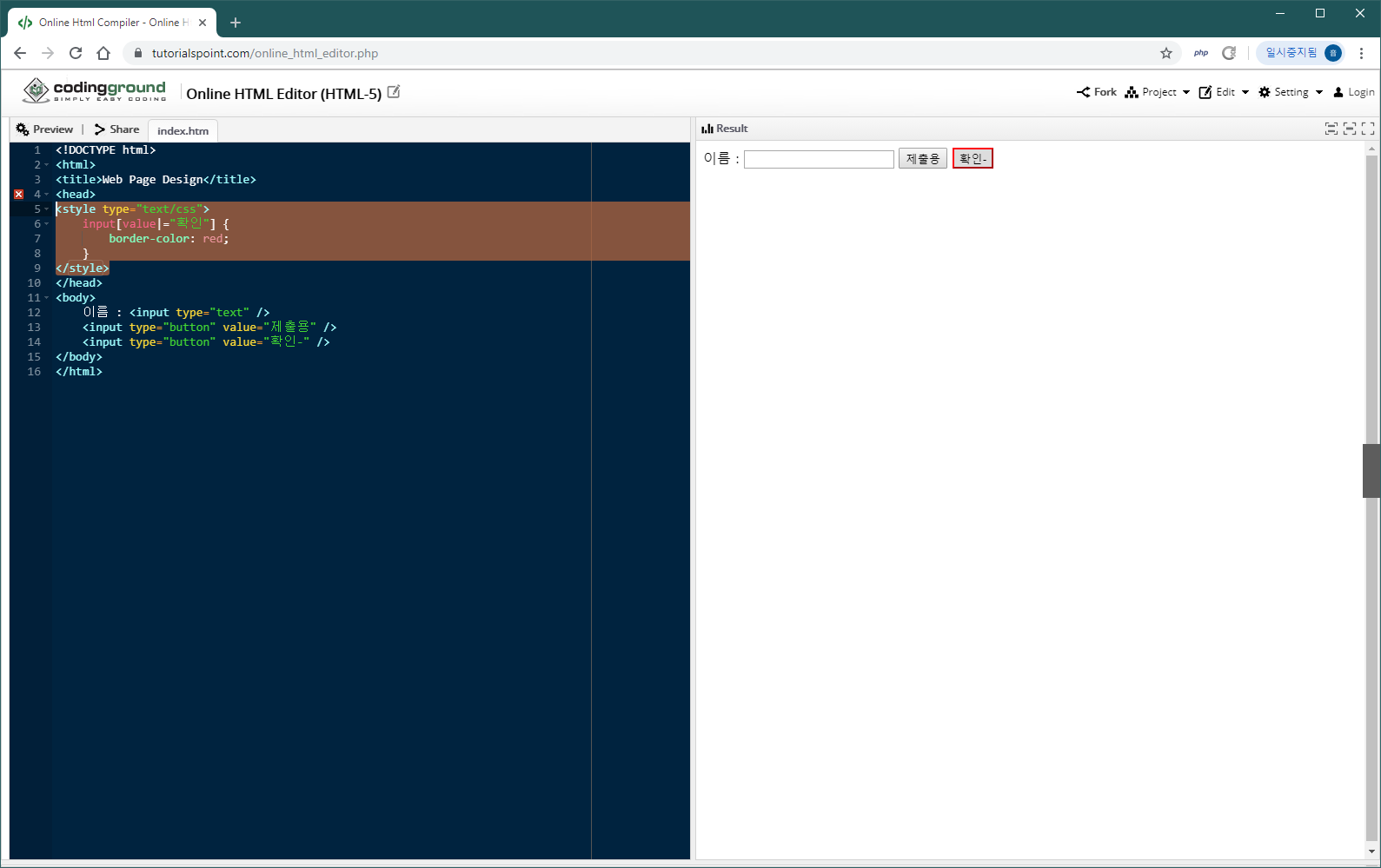
Task: Collapse the fold arrow on line 11
Action: pyautogui.click(x=47, y=298)
